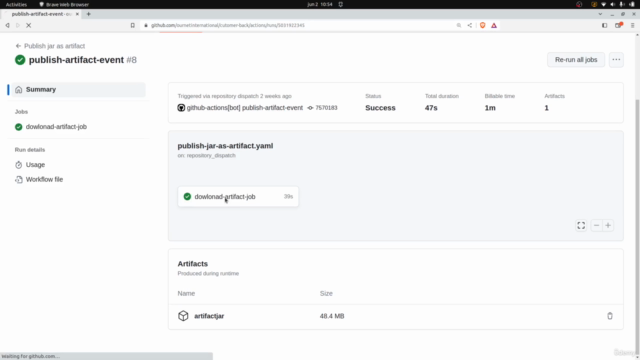Open the dowlonad-artifact-job graph node
Screen dimensions: 640x360
(x=238, y=196)
